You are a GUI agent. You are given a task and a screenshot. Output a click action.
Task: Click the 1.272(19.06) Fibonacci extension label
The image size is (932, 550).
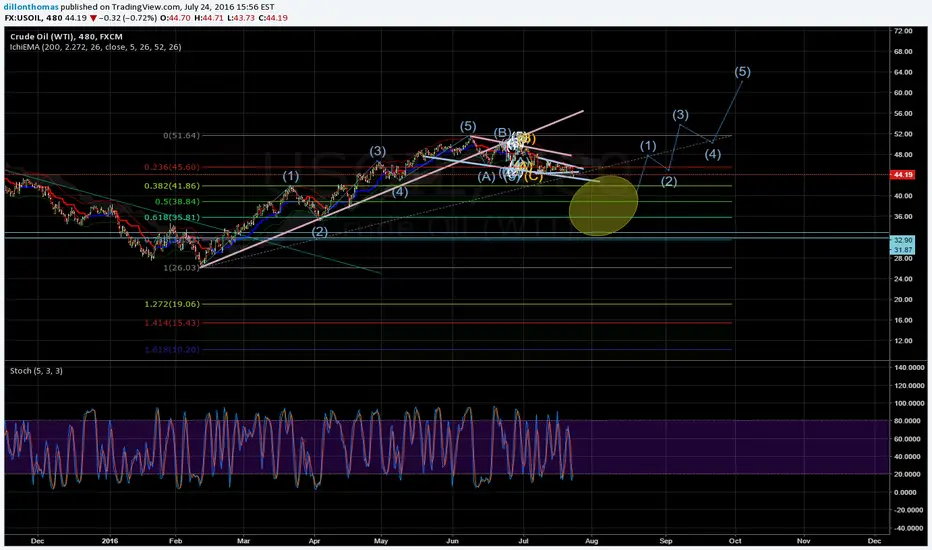click(172, 304)
